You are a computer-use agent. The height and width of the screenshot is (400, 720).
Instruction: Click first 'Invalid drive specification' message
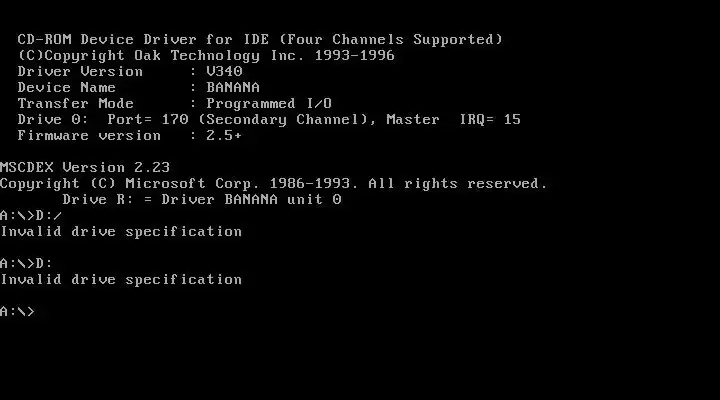(x=121, y=232)
